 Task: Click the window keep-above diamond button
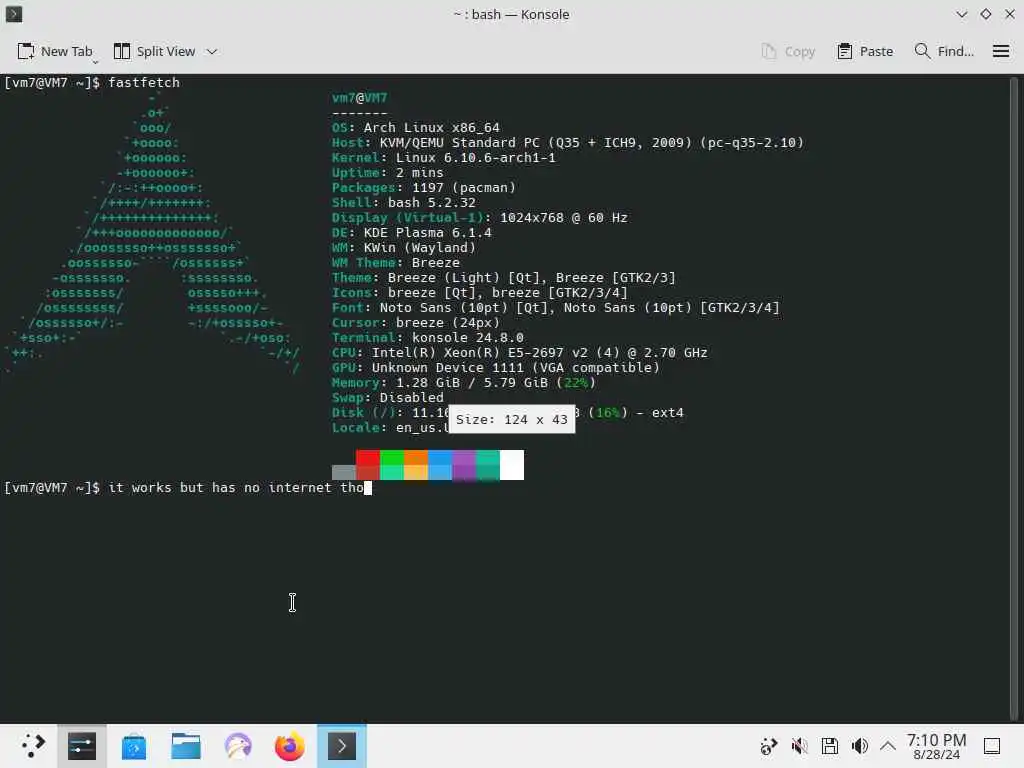tap(985, 14)
